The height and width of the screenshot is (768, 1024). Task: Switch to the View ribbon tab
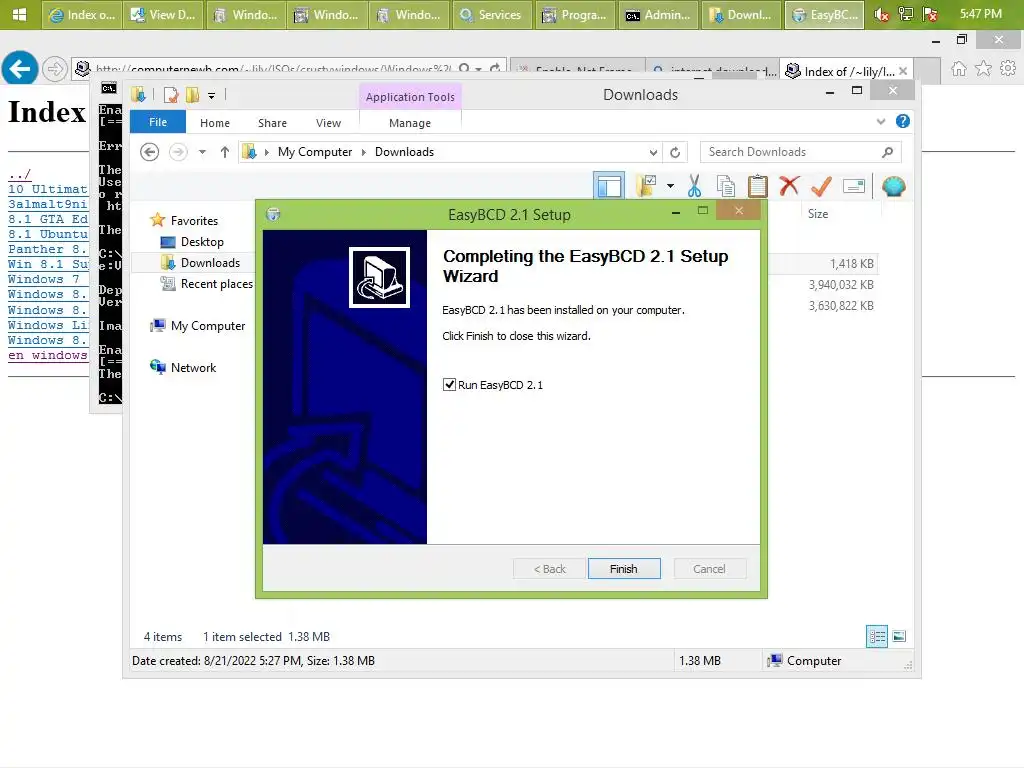(328, 123)
